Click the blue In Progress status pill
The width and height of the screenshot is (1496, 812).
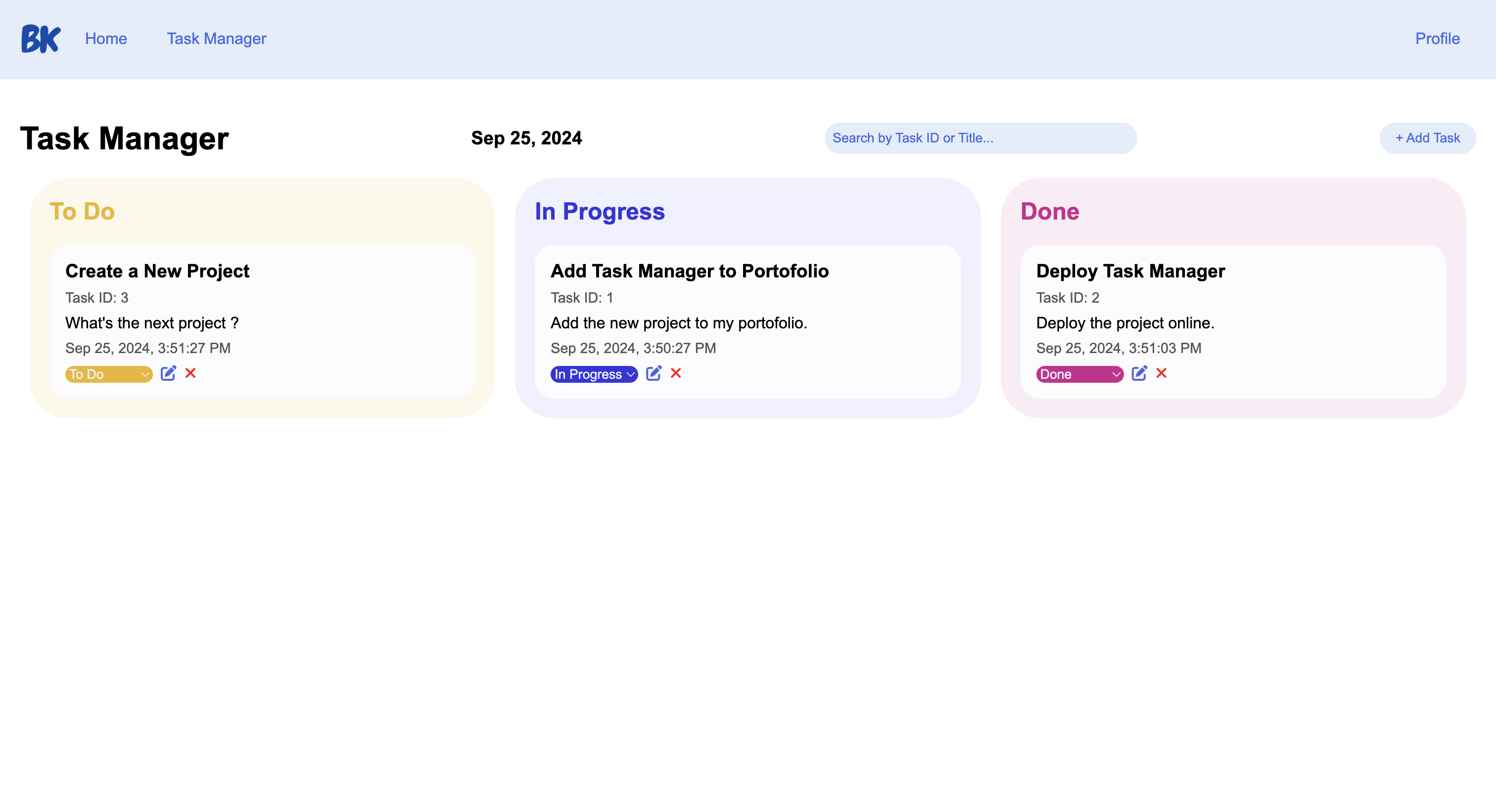594,374
